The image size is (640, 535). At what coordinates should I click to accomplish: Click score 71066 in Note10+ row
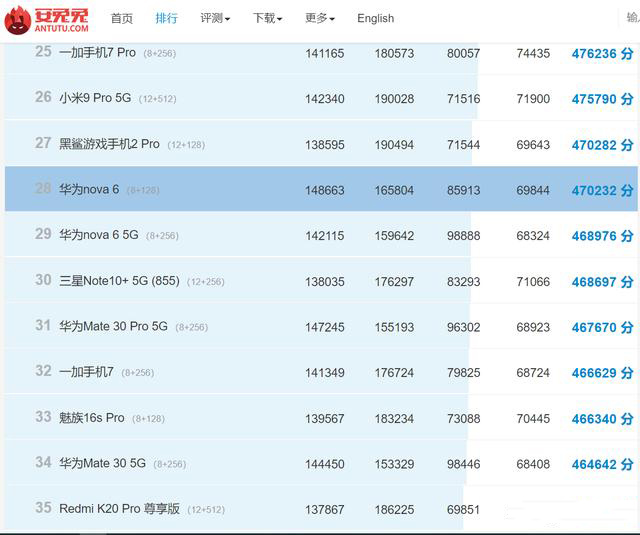click(533, 282)
